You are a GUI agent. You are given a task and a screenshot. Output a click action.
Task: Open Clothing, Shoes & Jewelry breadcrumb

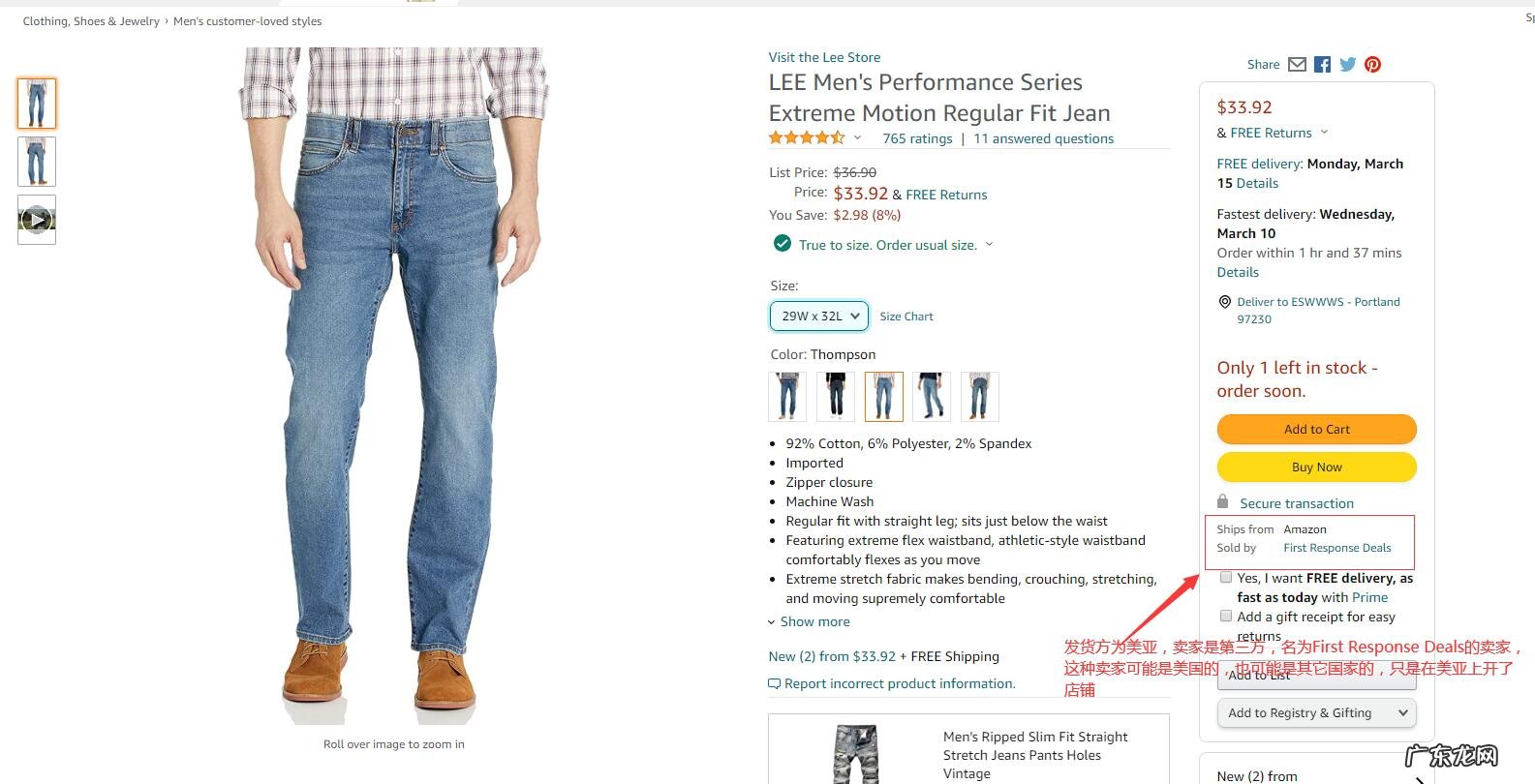91,21
